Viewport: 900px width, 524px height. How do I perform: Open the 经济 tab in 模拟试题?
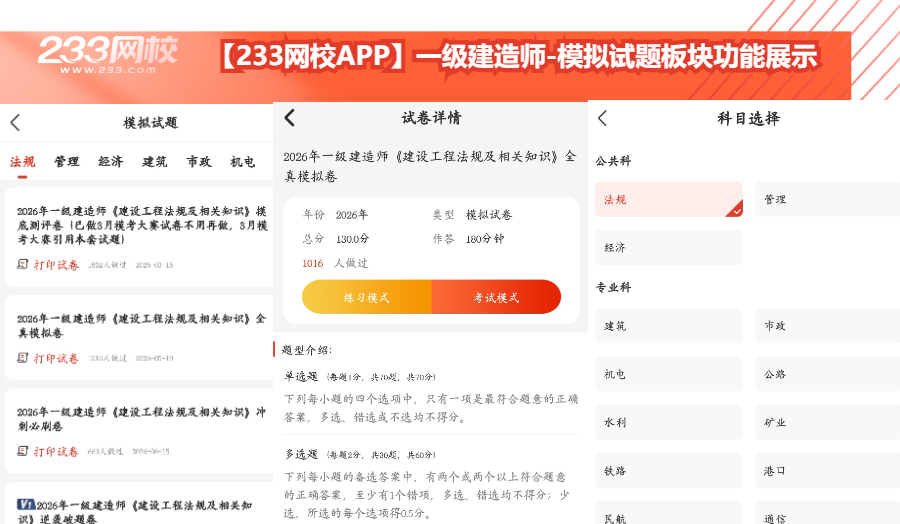tap(111, 162)
